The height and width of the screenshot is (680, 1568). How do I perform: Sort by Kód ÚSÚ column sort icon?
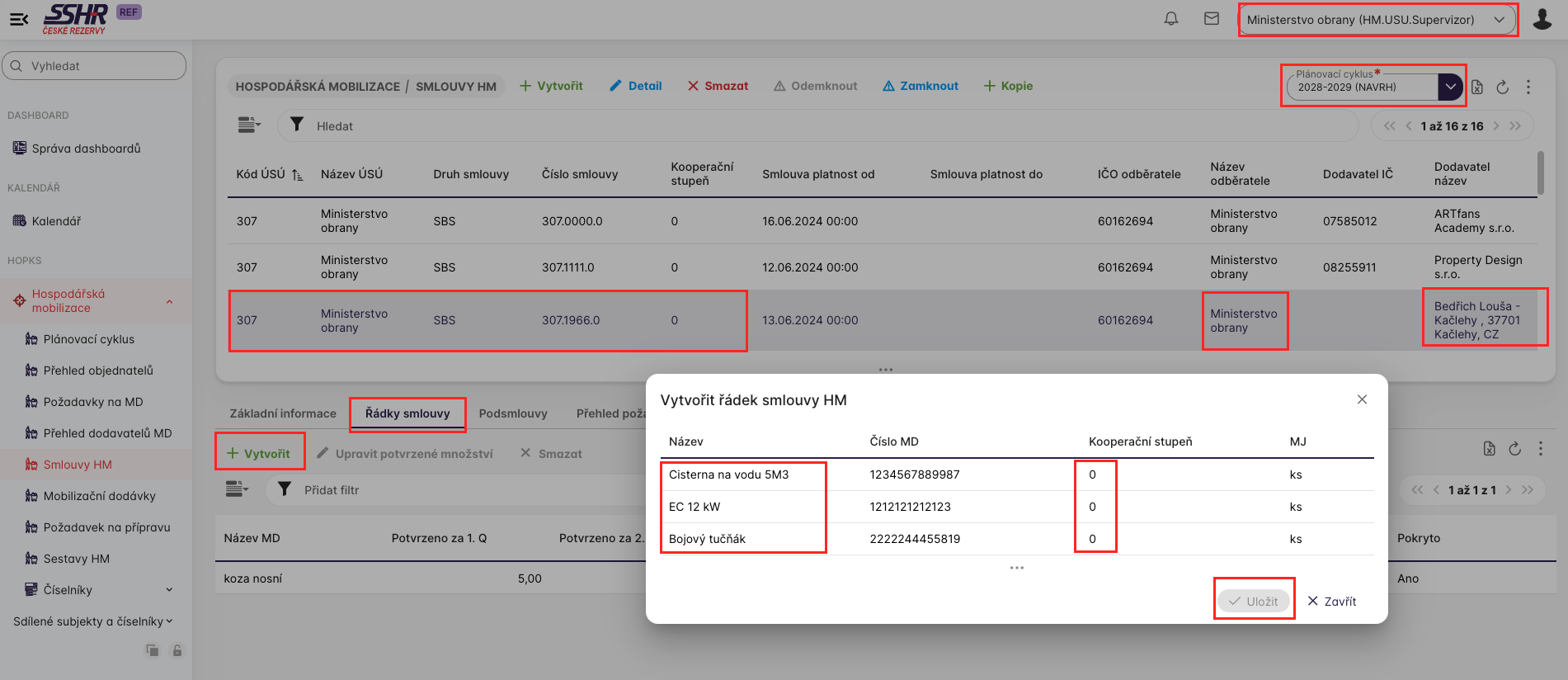pyautogui.click(x=297, y=175)
